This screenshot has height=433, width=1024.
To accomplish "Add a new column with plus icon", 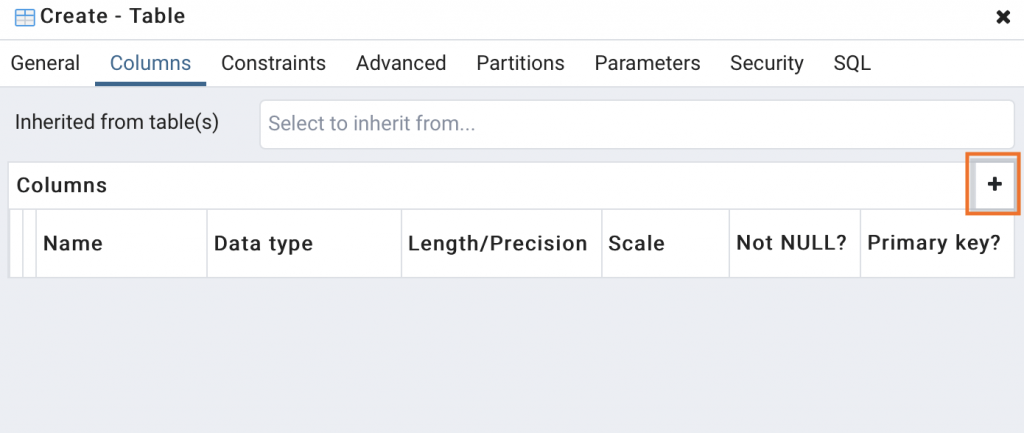I will (993, 185).
